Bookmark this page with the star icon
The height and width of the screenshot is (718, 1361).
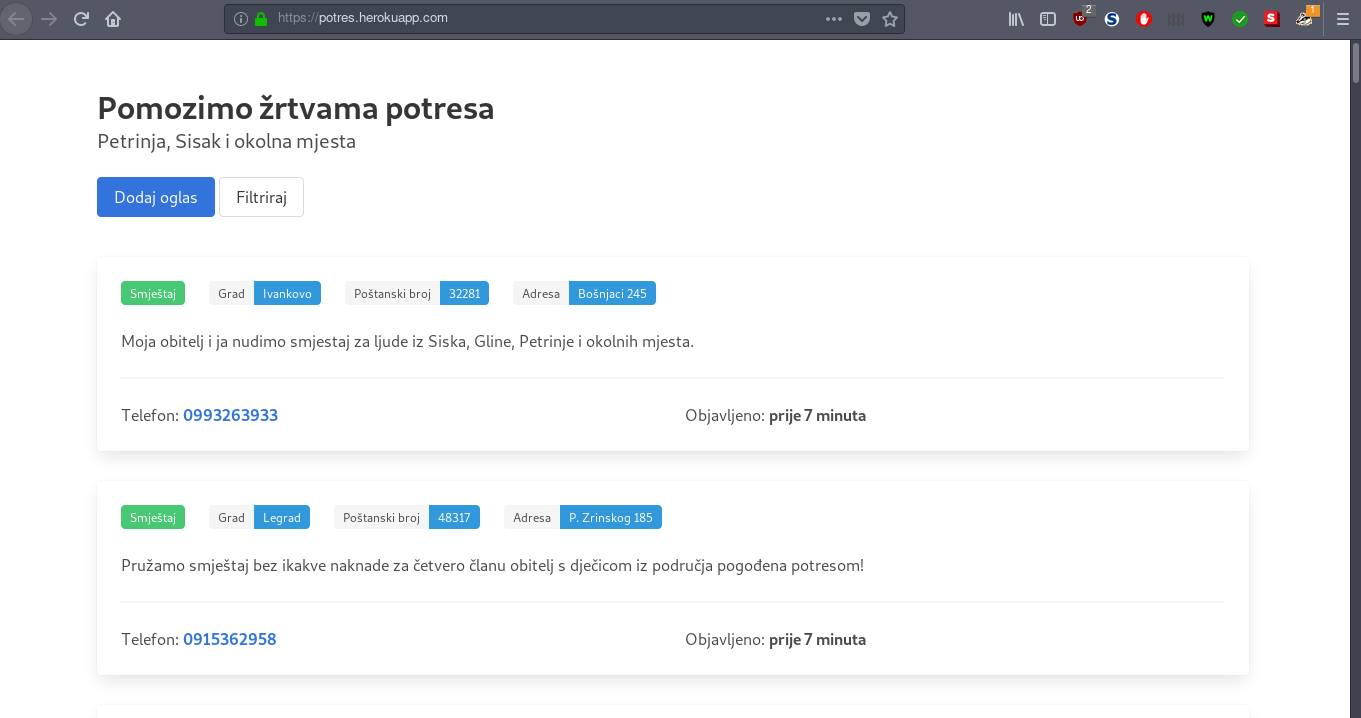(889, 18)
